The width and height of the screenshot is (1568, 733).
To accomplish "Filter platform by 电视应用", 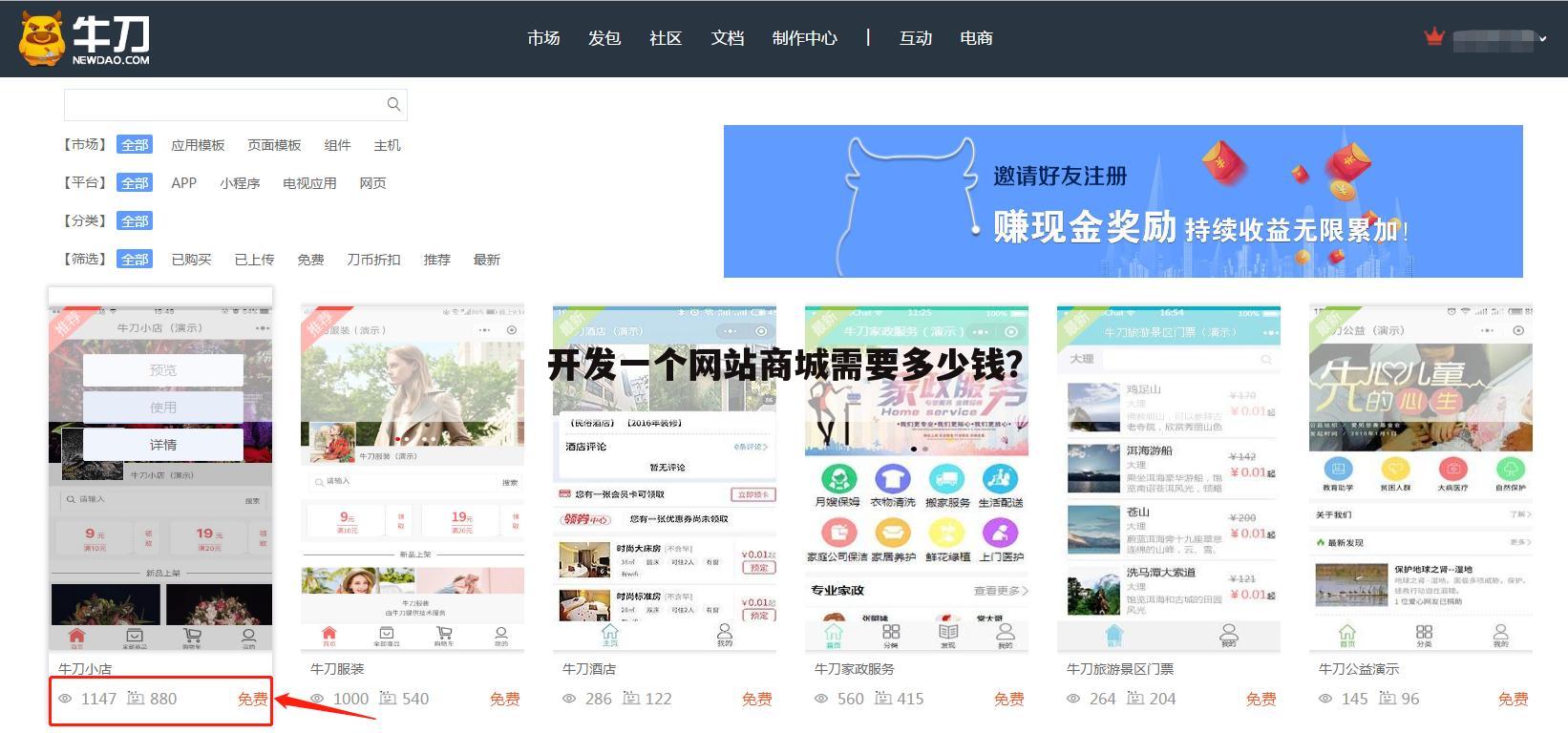I will (309, 183).
